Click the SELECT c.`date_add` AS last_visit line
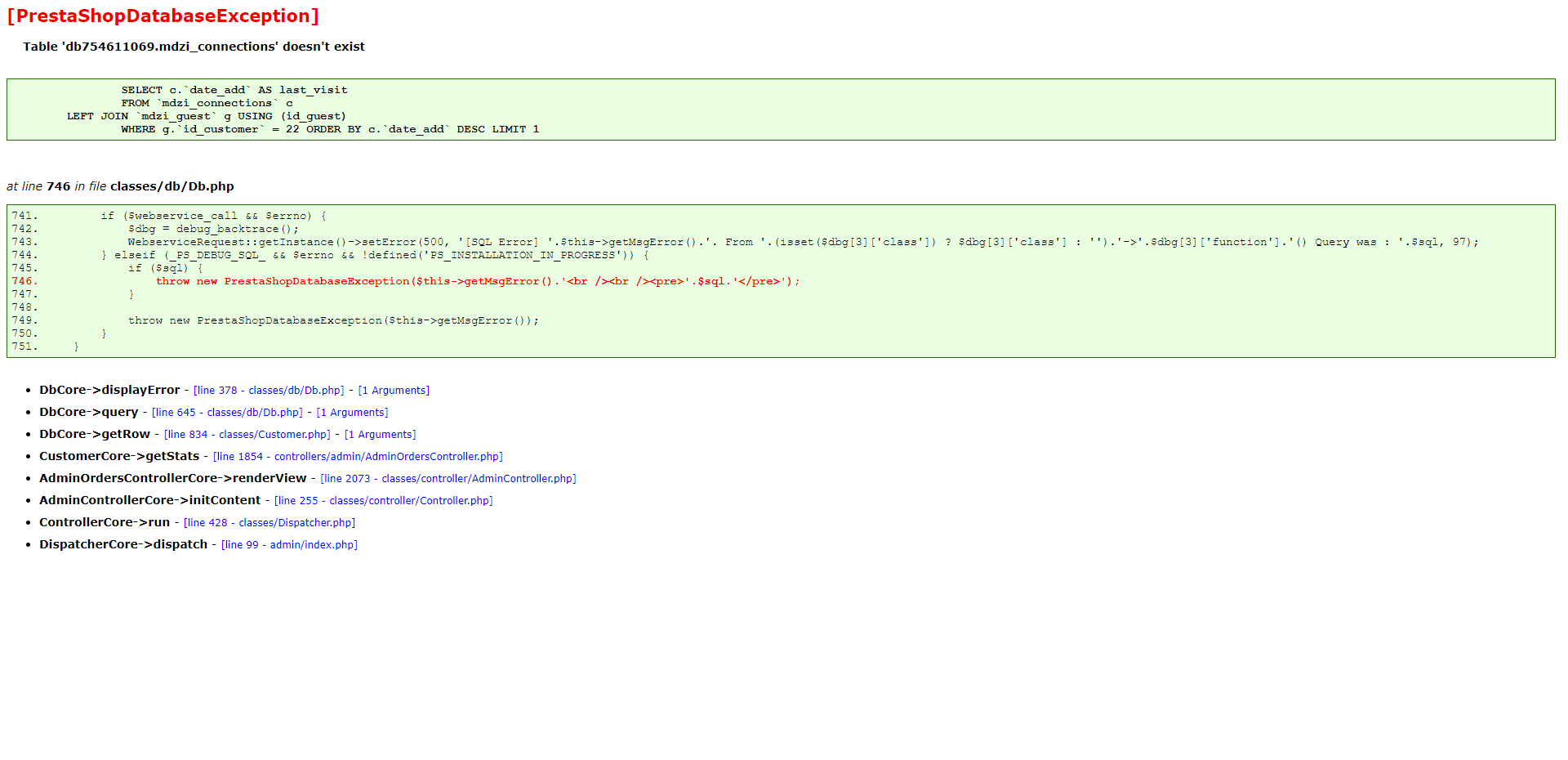The image size is (1568, 760). coord(234,90)
